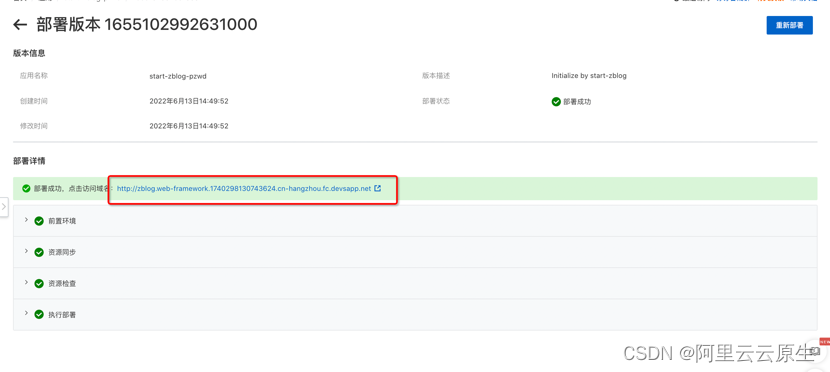Open the collapsed left side panel handle
Image resolution: width=830 pixels, height=372 pixels.
point(4,207)
